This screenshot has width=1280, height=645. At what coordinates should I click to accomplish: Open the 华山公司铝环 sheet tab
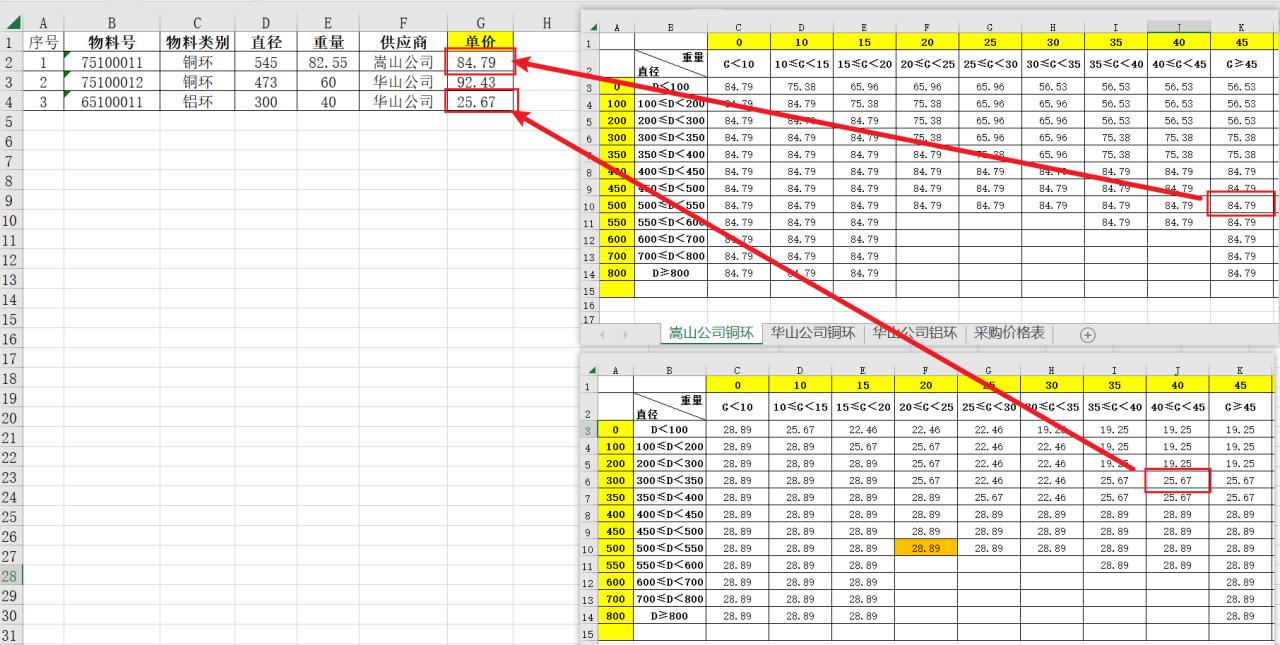(915, 334)
